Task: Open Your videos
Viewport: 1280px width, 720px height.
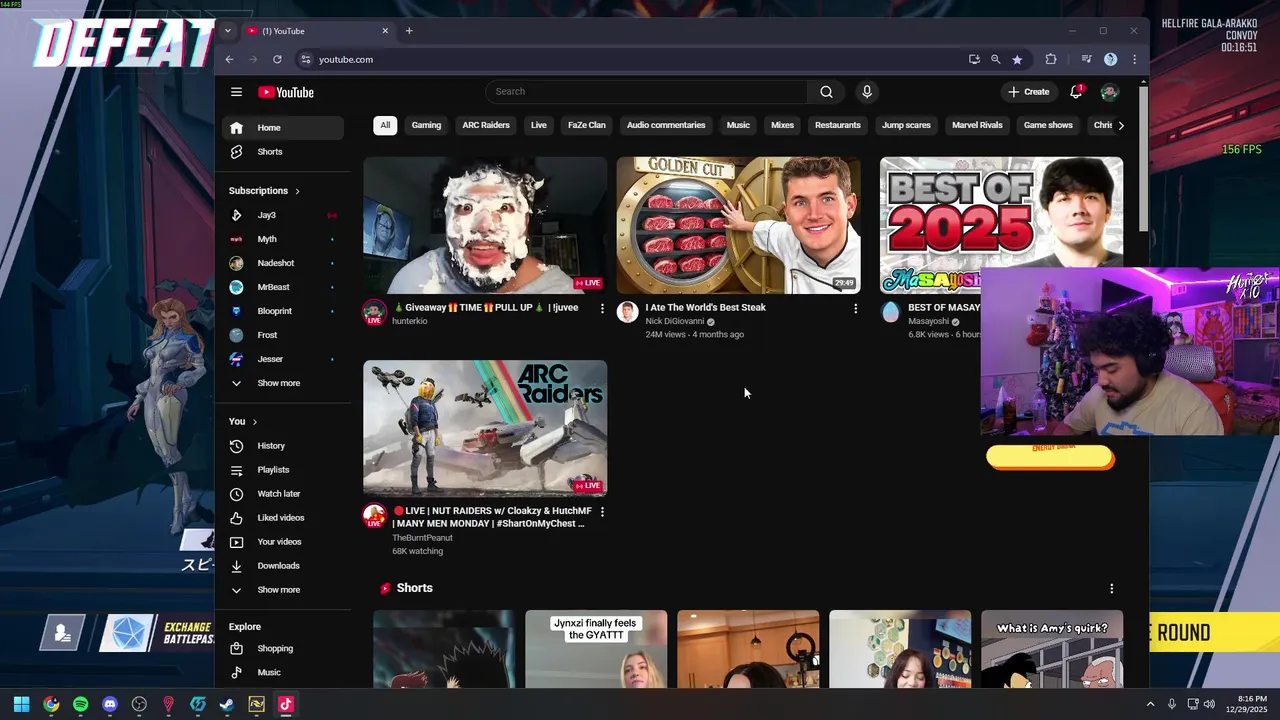Action: pos(283,542)
